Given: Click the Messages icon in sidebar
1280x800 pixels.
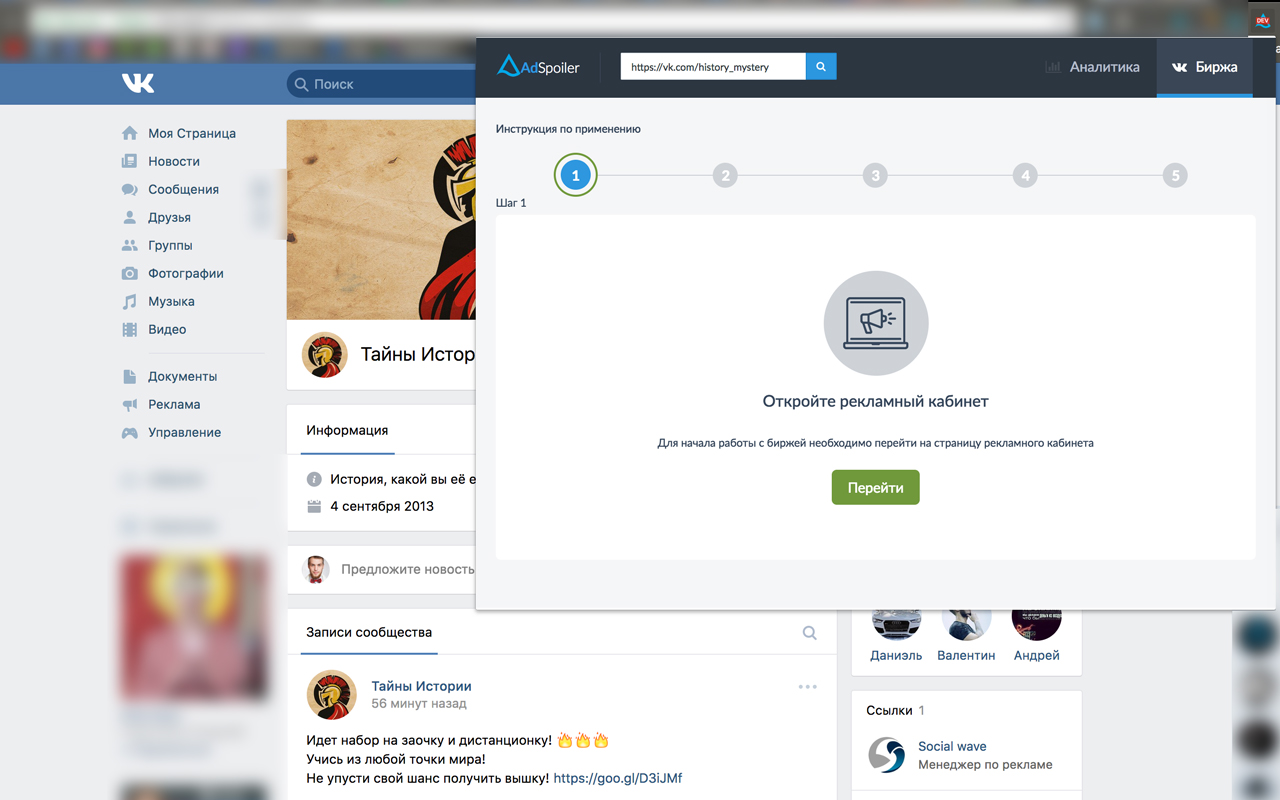Looking at the screenshot, I should pos(129,189).
